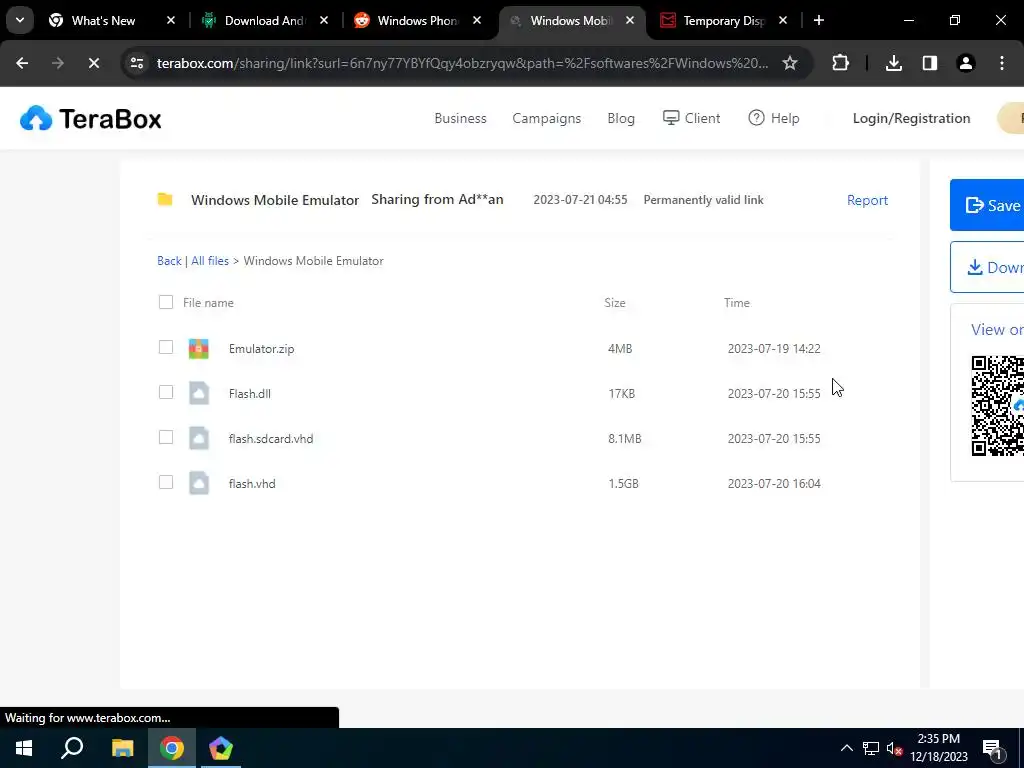This screenshot has height=768, width=1024.
Task: Check the Flash.dll checkbox
Action: [x=166, y=392]
